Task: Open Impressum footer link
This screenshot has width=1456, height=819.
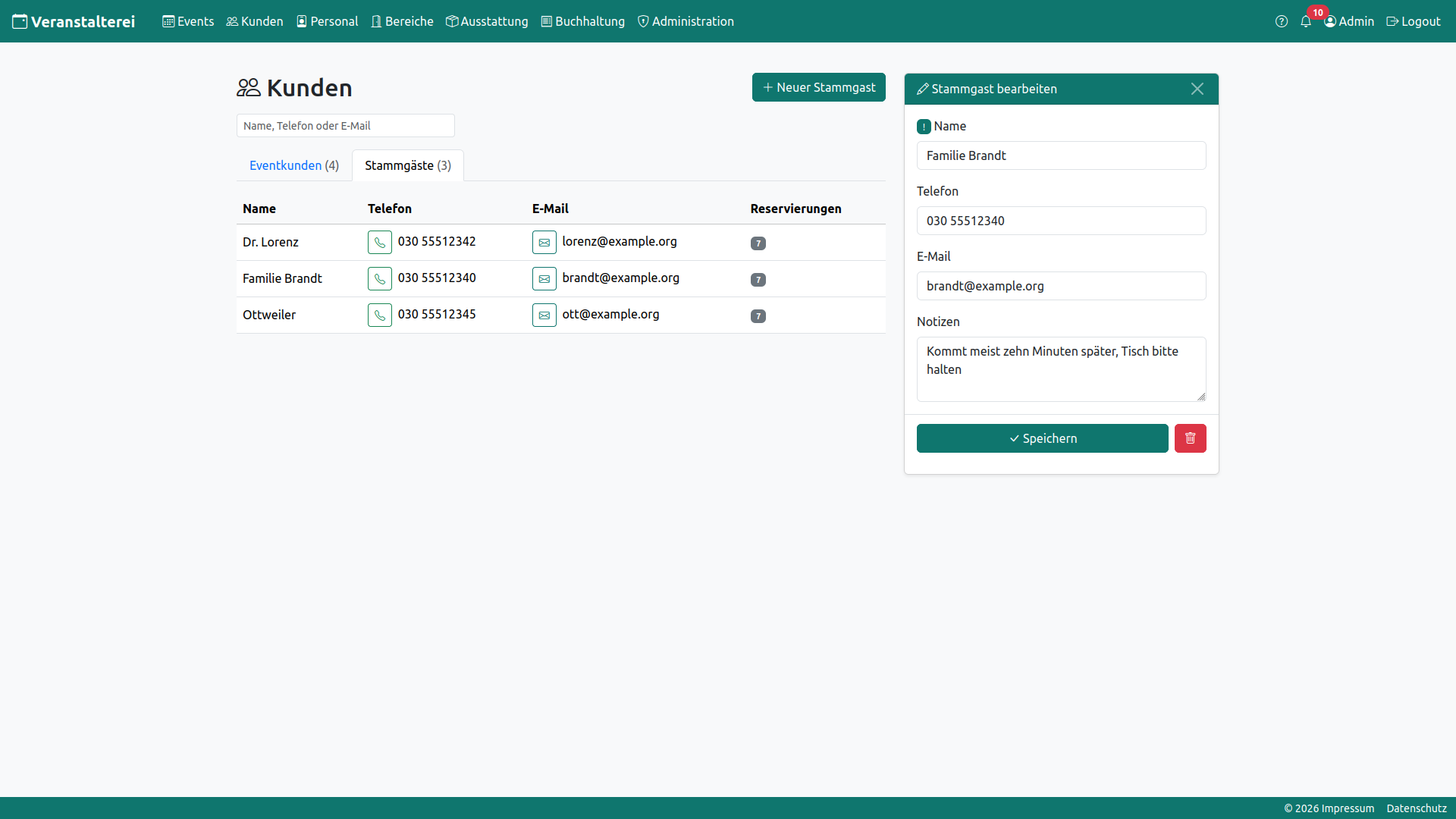Action: [1348, 808]
